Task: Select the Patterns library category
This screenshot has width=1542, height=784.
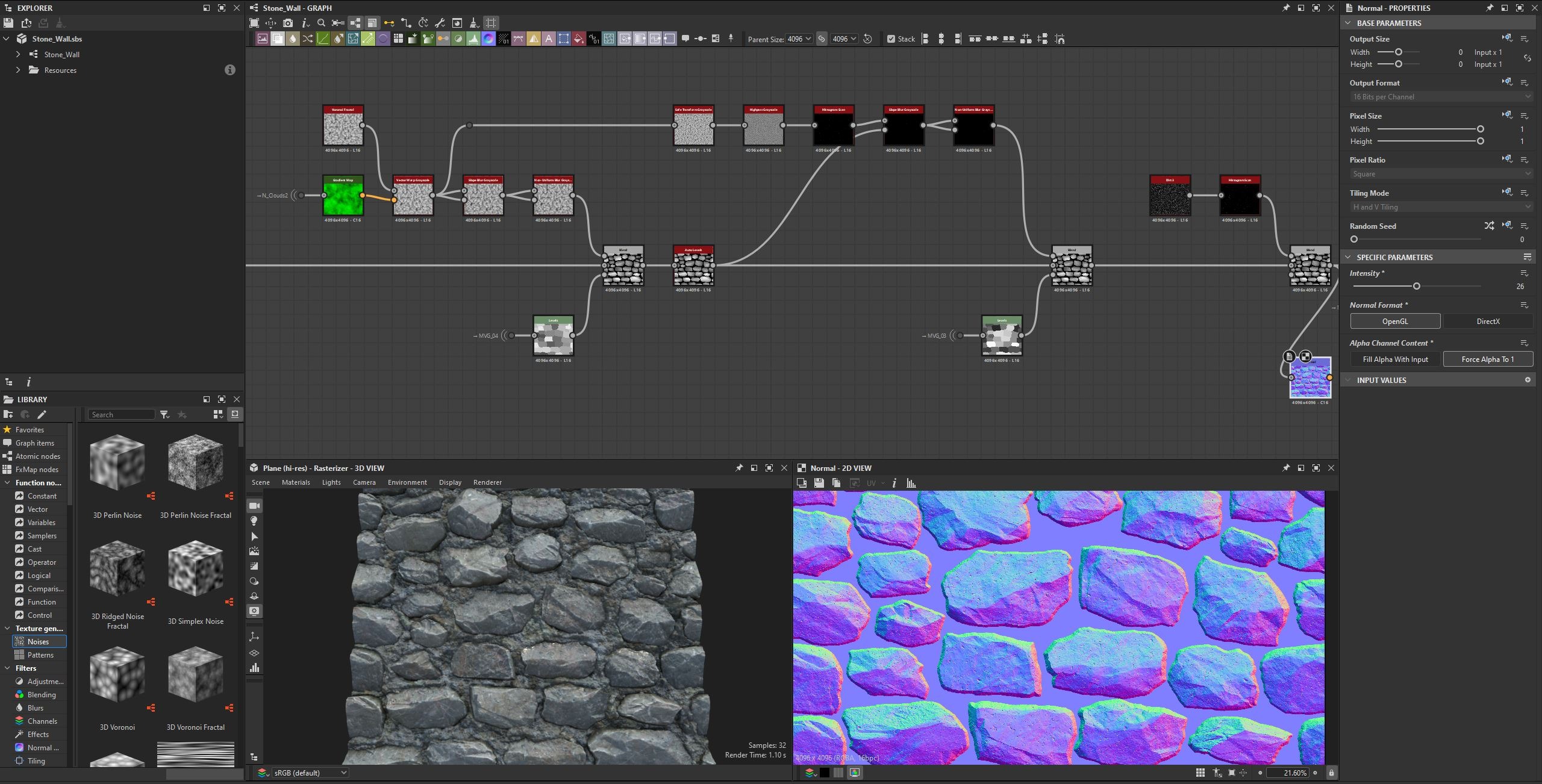Action: click(40, 655)
